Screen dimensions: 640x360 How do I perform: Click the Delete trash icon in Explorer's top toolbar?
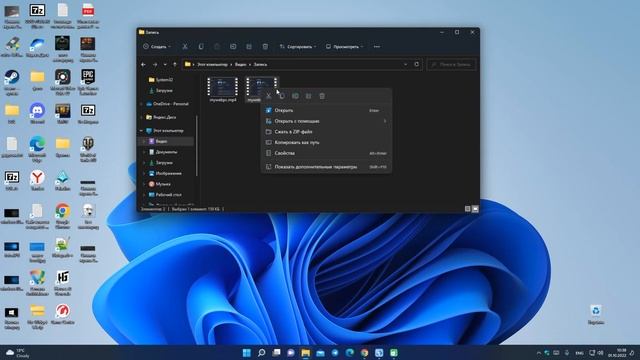point(265,47)
